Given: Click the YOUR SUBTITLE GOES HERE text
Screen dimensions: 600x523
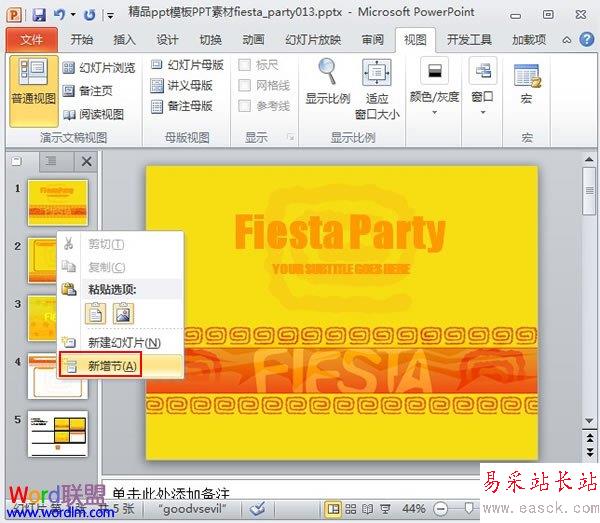Looking at the screenshot, I should tap(341, 269).
